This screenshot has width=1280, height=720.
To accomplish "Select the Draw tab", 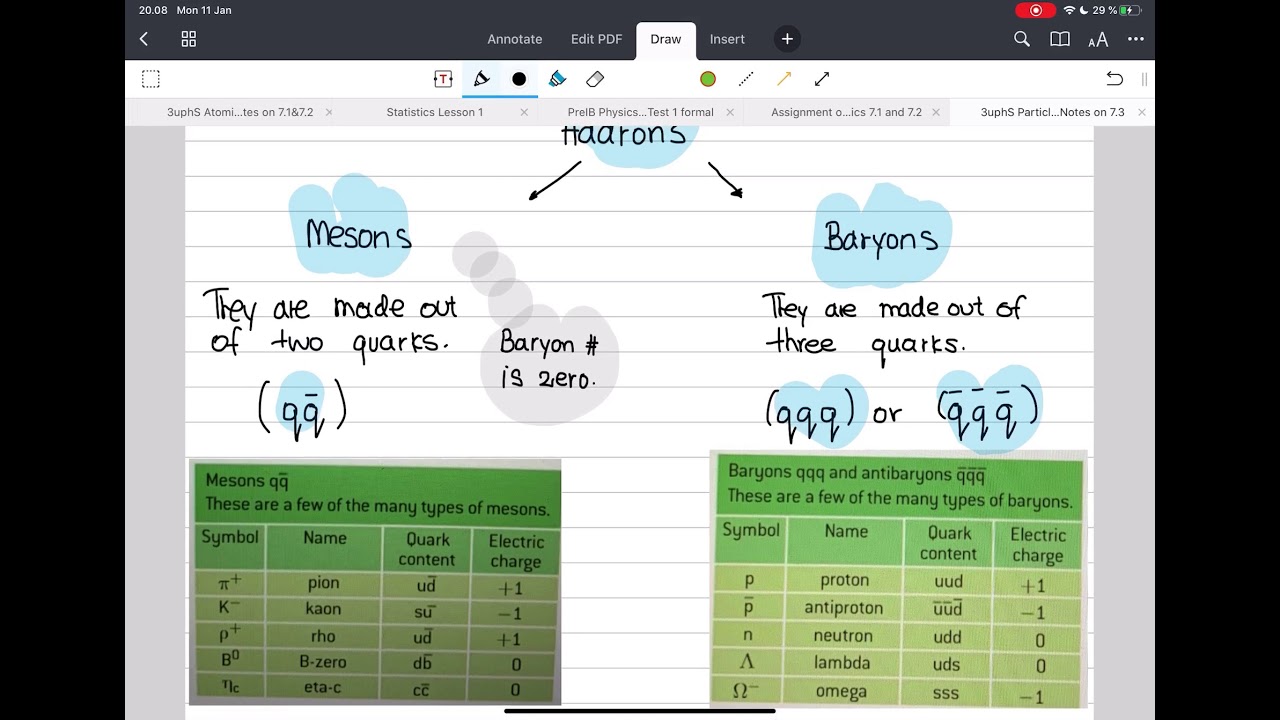I will (666, 39).
